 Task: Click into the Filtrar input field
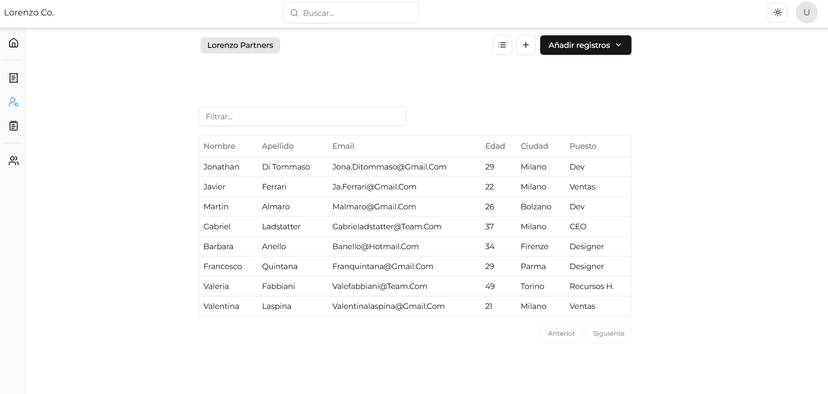303,117
